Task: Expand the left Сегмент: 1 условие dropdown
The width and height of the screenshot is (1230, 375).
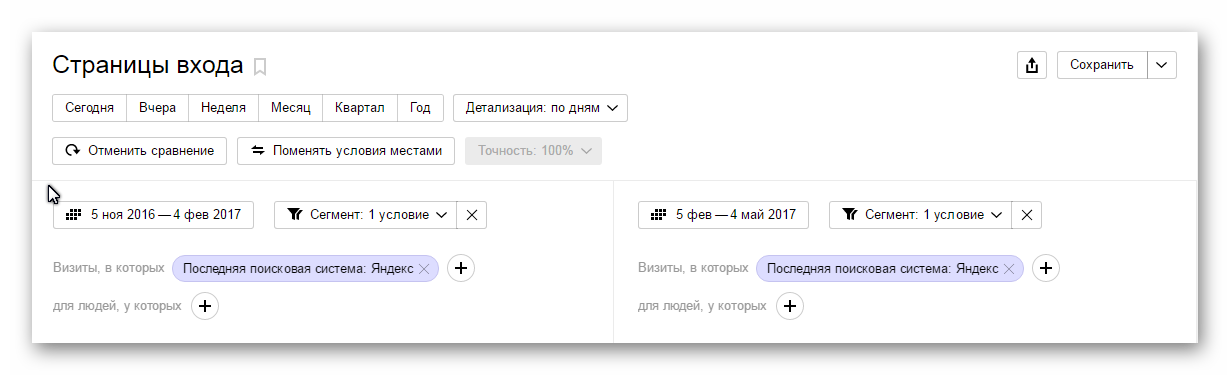Action: (x=365, y=215)
